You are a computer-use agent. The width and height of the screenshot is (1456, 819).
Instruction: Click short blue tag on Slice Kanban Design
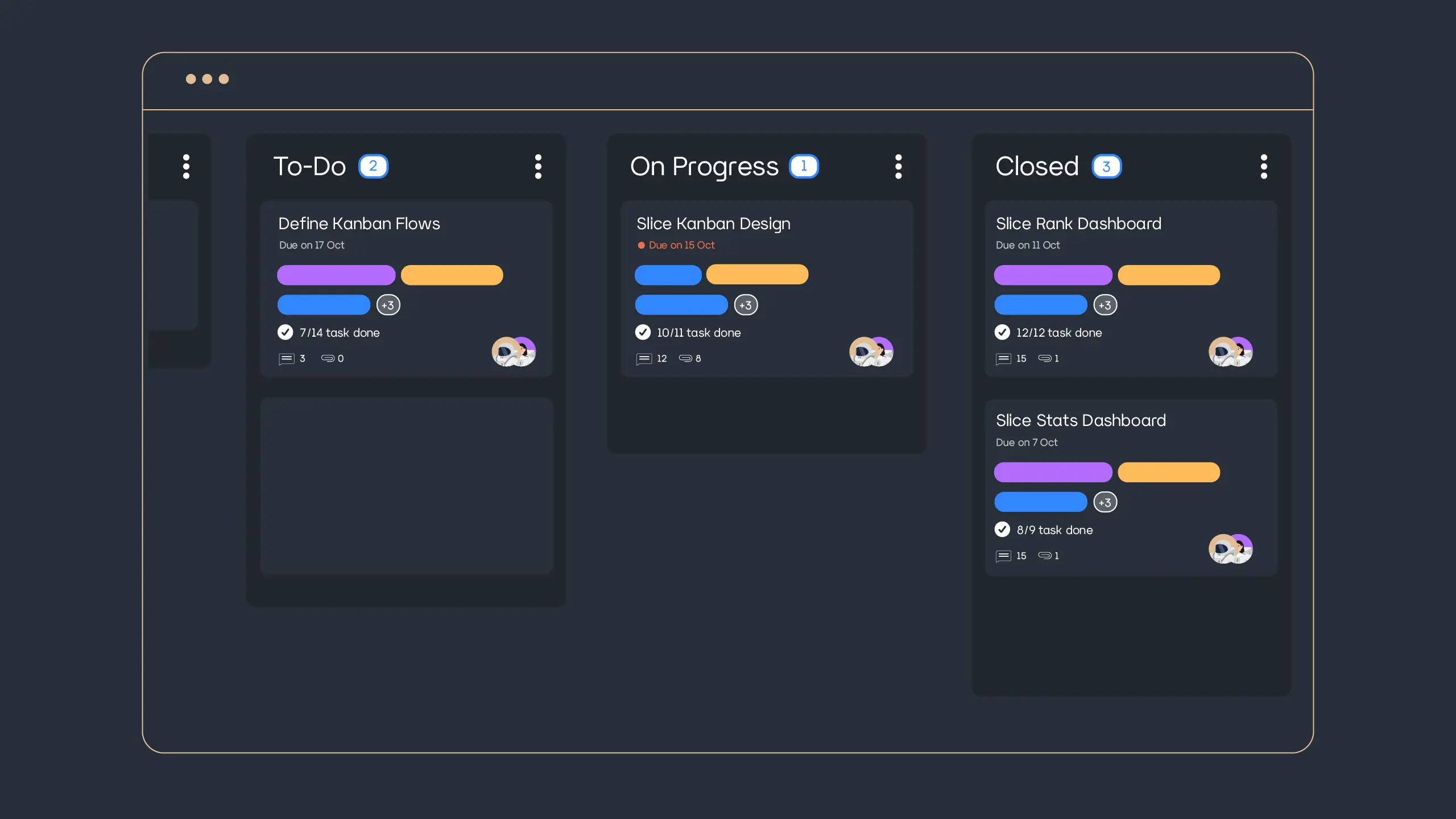click(668, 275)
